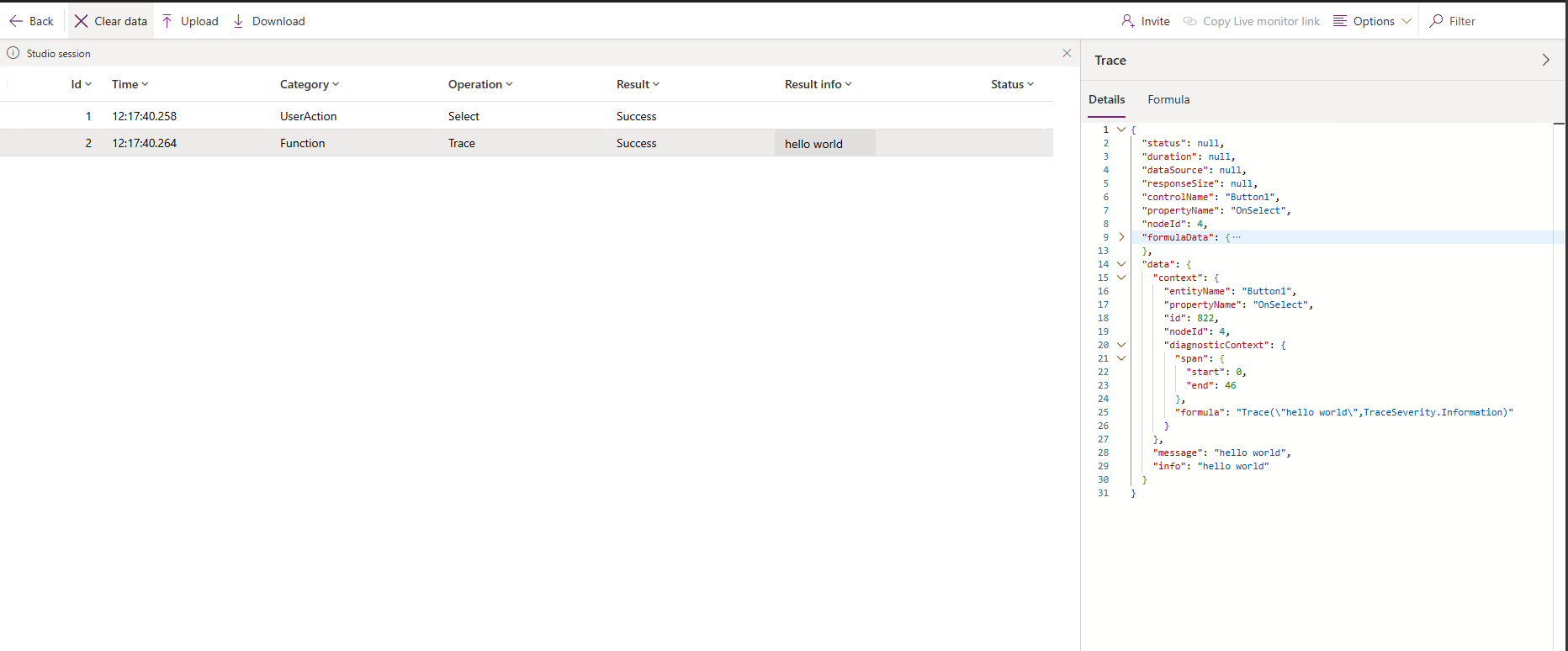Click the Back arrow icon

(x=16, y=21)
